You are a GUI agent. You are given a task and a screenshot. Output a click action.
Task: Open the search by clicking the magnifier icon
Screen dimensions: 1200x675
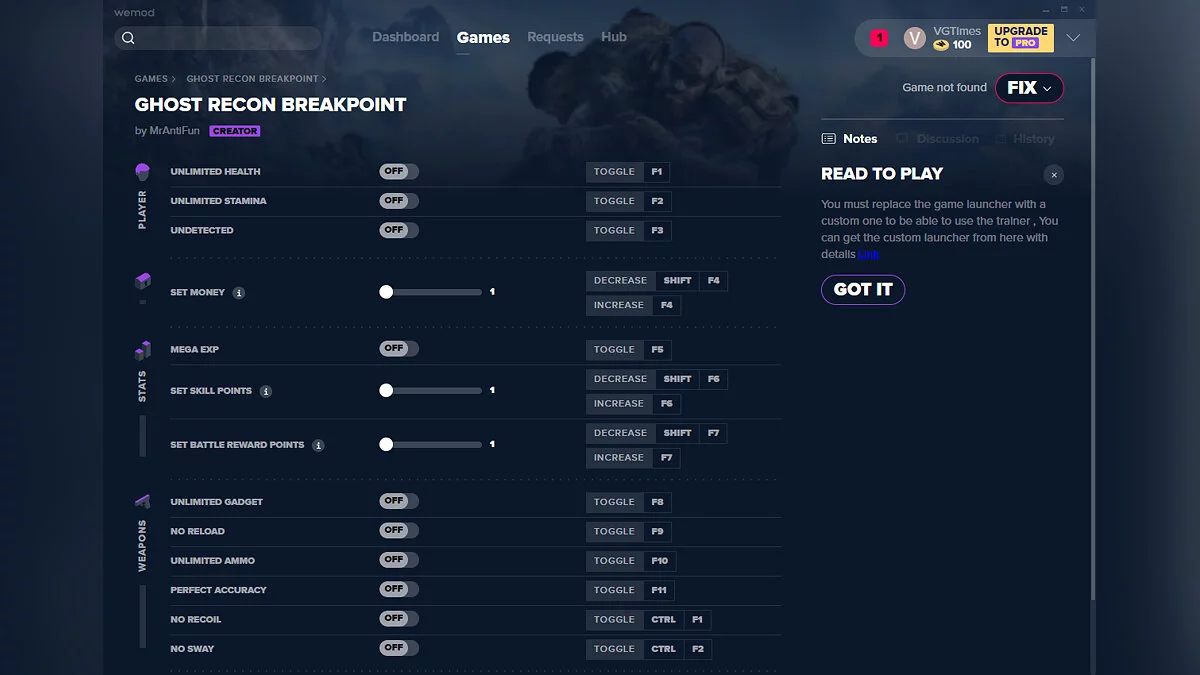click(129, 37)
